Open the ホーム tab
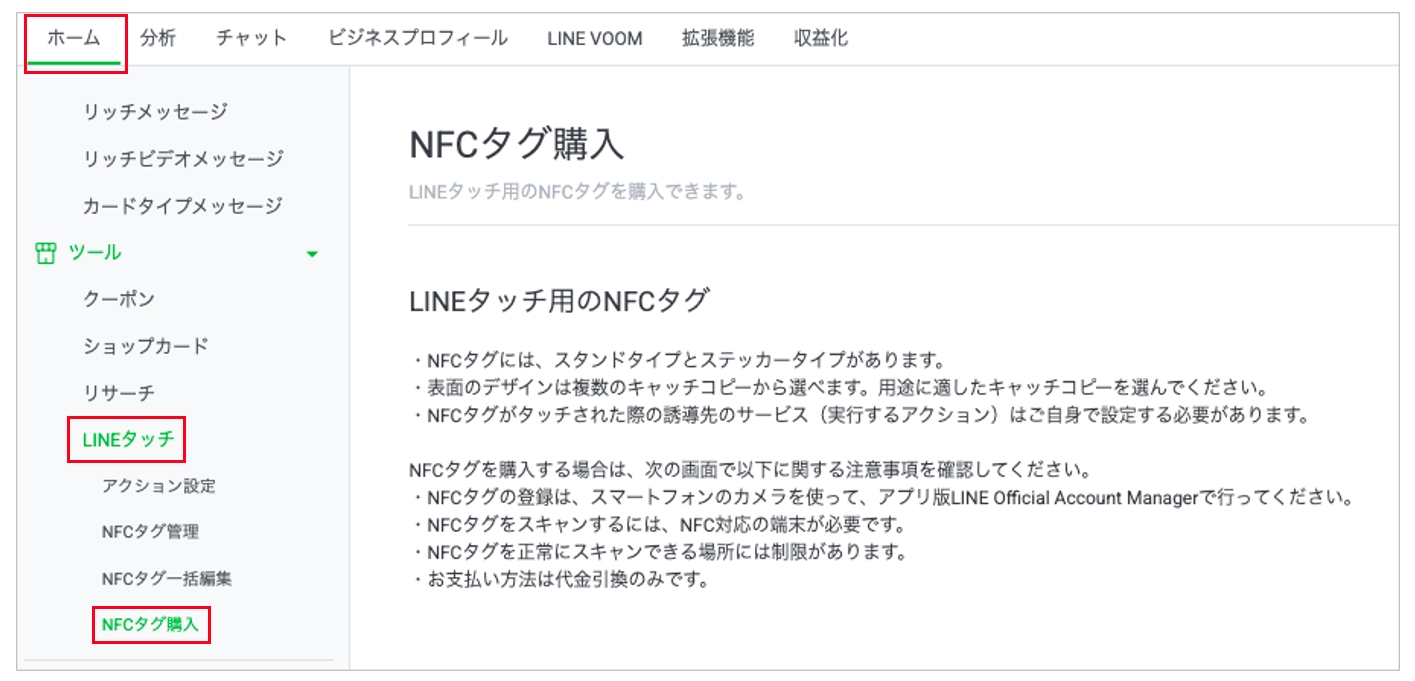This screenshot has height=681, width=1415. [74, 39]
